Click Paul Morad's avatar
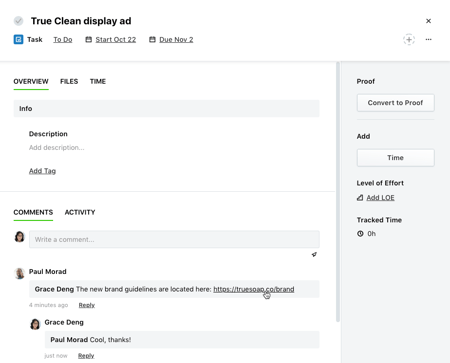The image size is (450, 363). pyautogui.click(x=20, y=273)
